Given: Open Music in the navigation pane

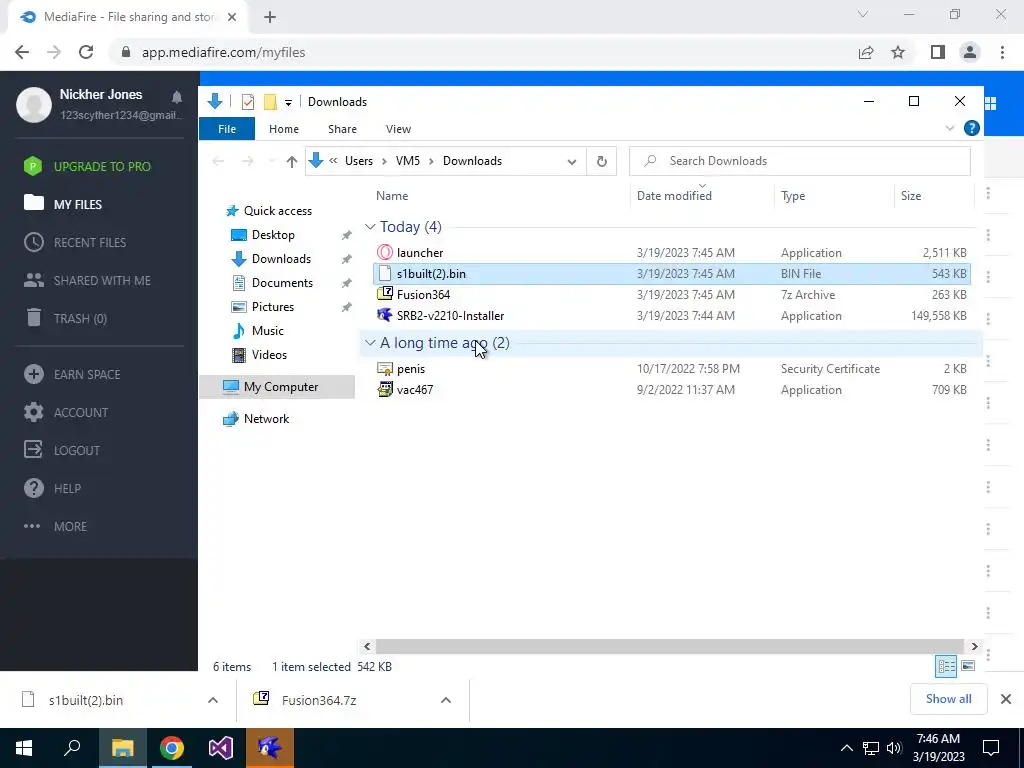Looking at the screenshot, I should 267,331.
